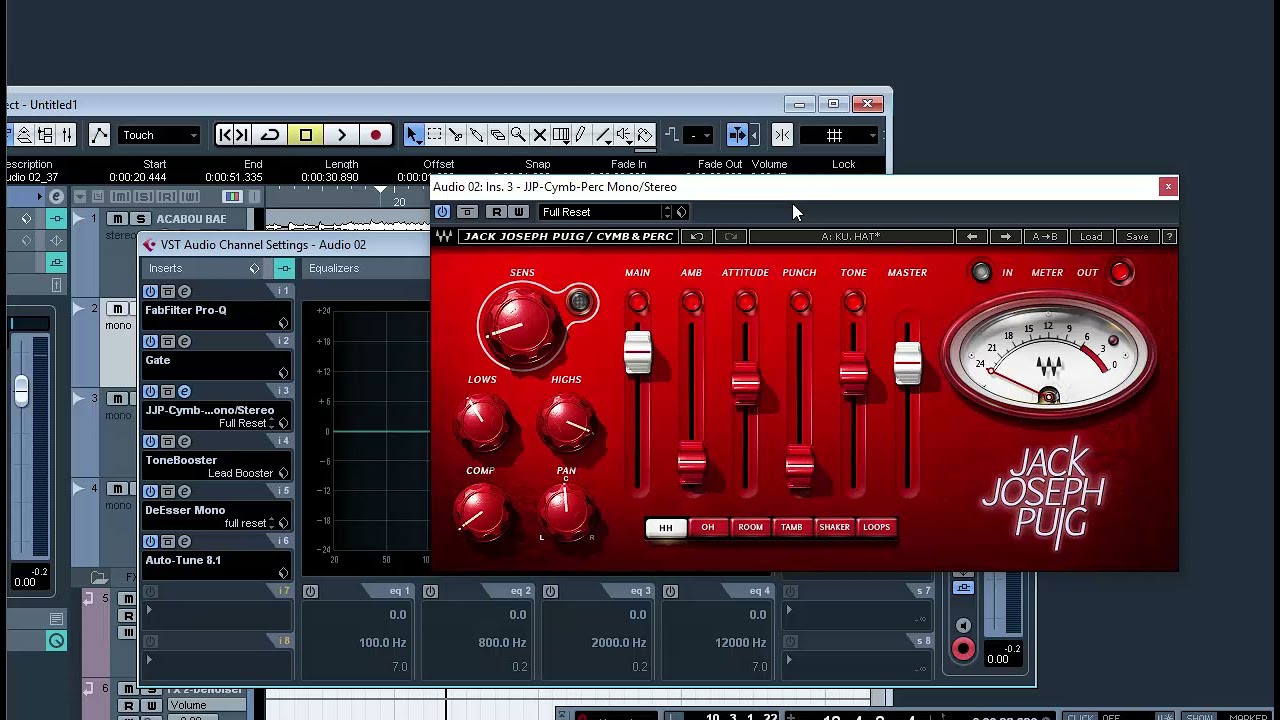This screenshot has height=720, width=1280.
Task: Click the Record transport button
Action: coord(375,135)
